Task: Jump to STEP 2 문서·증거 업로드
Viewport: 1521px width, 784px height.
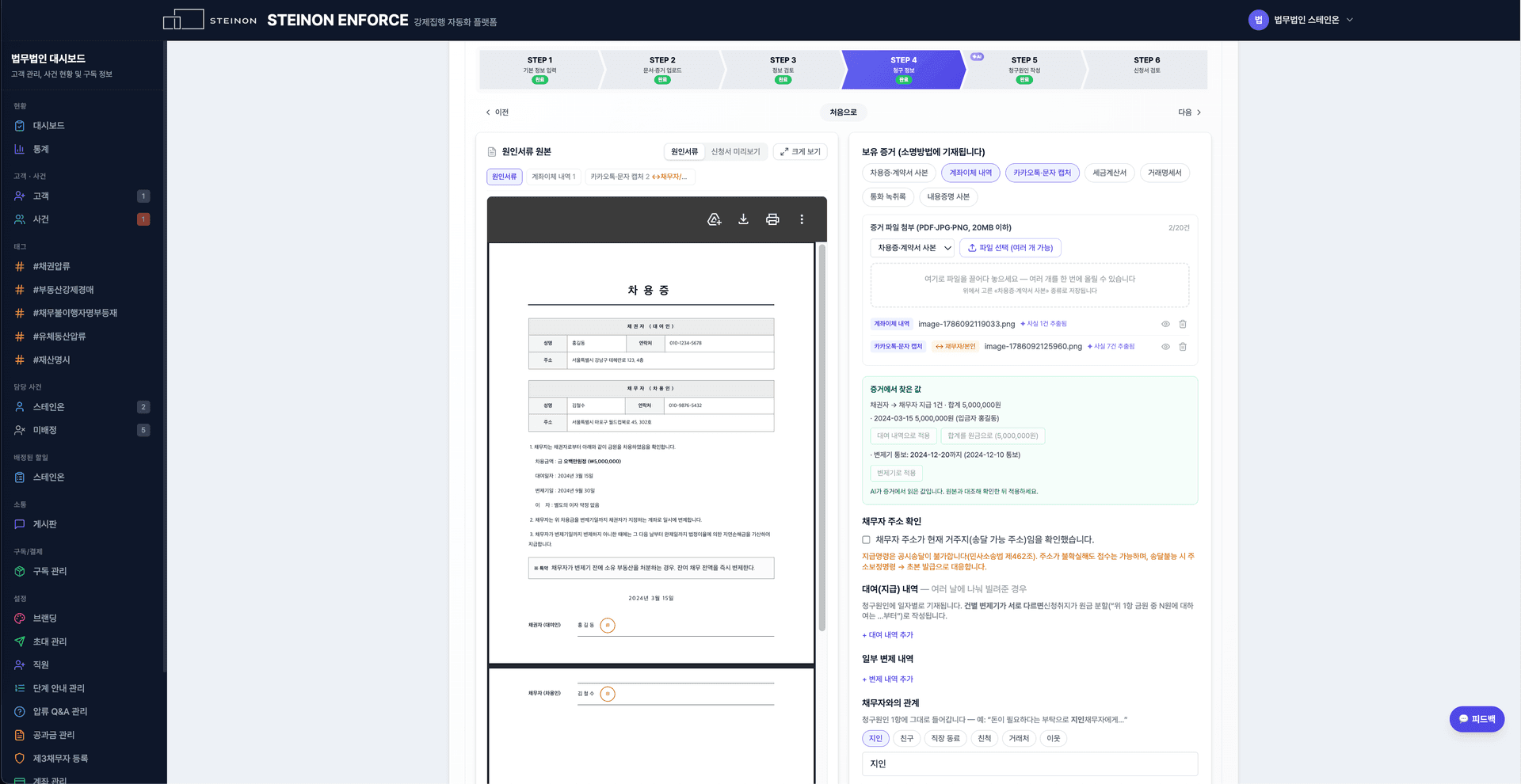Action: [x=662, y=70]
